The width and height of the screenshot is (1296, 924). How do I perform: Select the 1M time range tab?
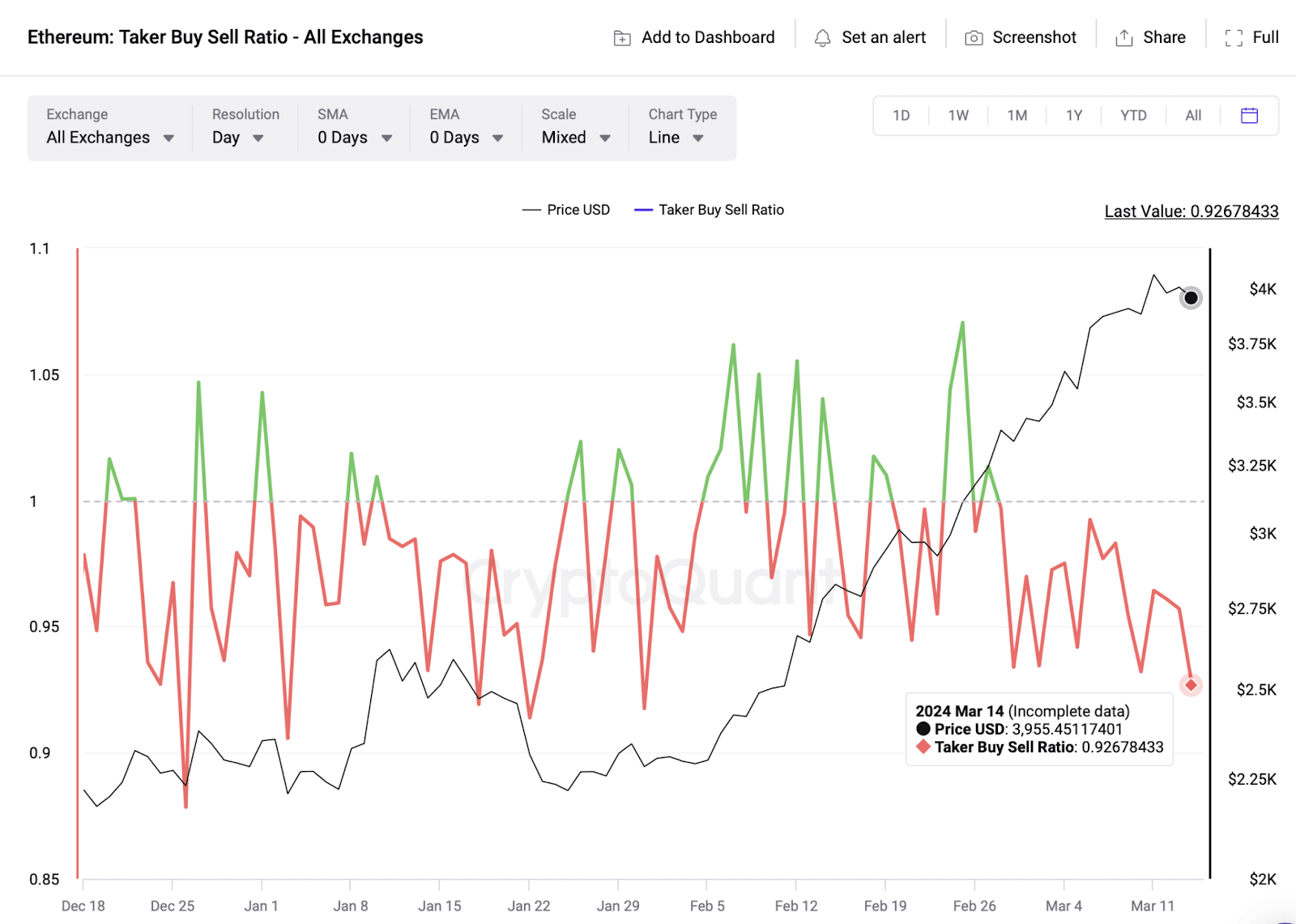[x=1017, y=116]
